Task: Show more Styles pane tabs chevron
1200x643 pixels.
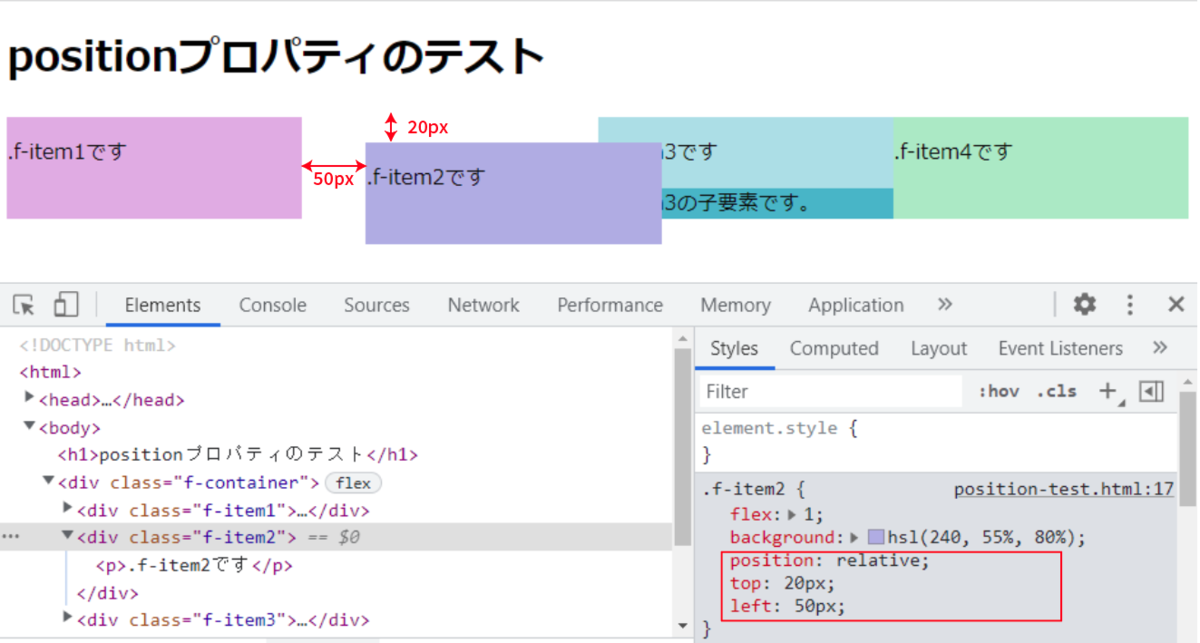Action: pyautogui.click(x=1160, y=348)
